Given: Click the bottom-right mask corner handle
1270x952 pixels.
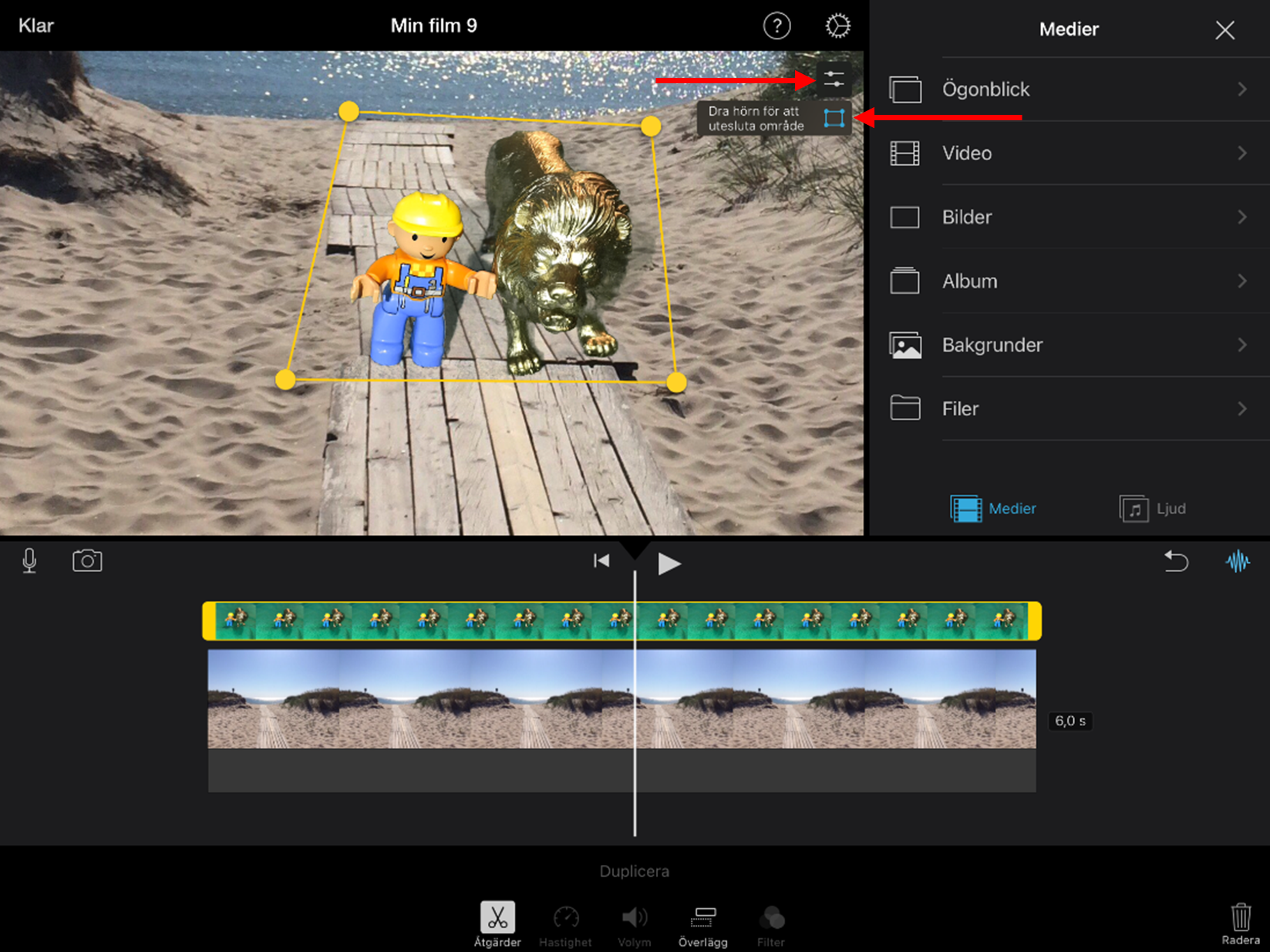Looking at the screenshot, I should 676,382.
